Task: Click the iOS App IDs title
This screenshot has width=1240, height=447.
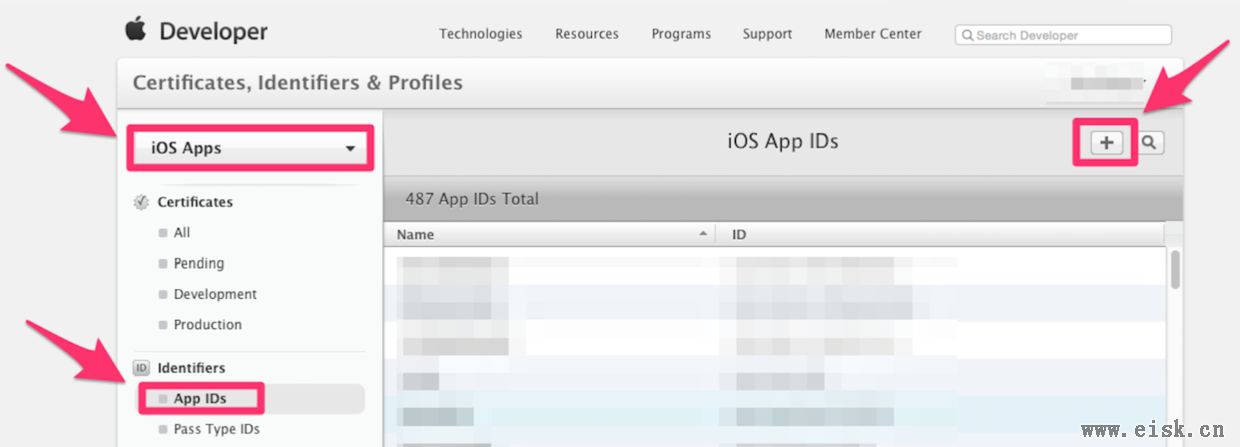Action: click(x=783, y=141)
